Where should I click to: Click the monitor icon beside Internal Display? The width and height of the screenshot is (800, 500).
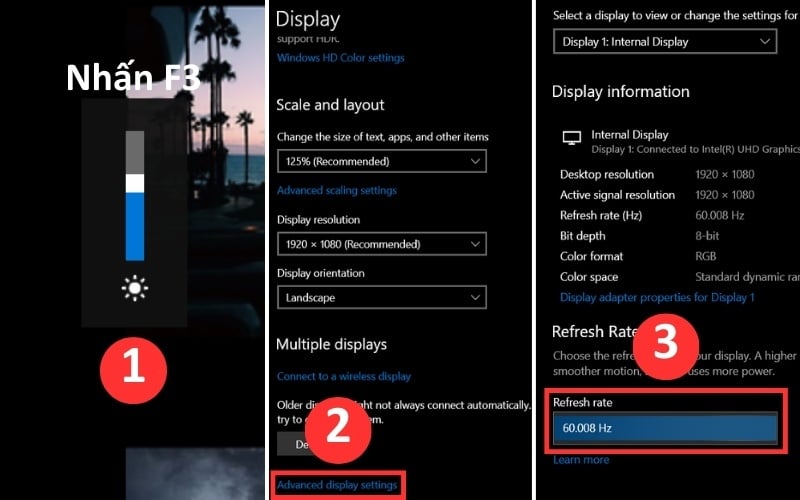pos(571,139)
